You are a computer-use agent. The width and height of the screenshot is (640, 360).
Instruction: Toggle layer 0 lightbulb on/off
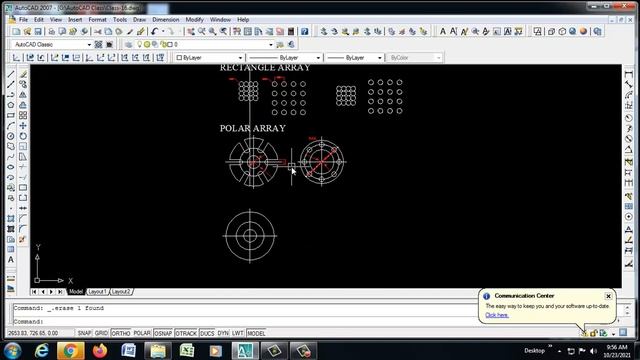tap(139, 44)
